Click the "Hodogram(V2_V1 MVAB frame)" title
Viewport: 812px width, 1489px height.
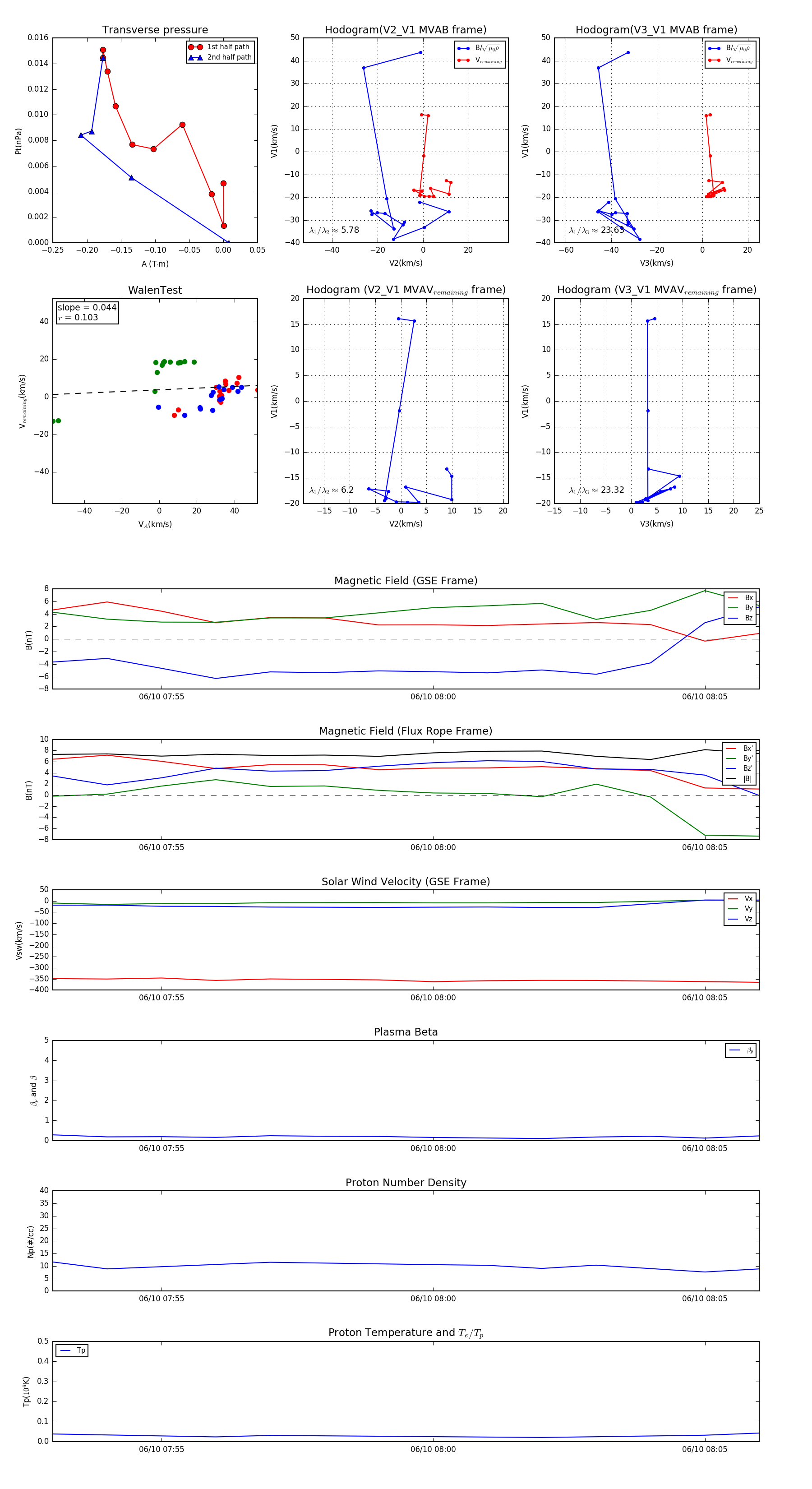coord(405,29)
